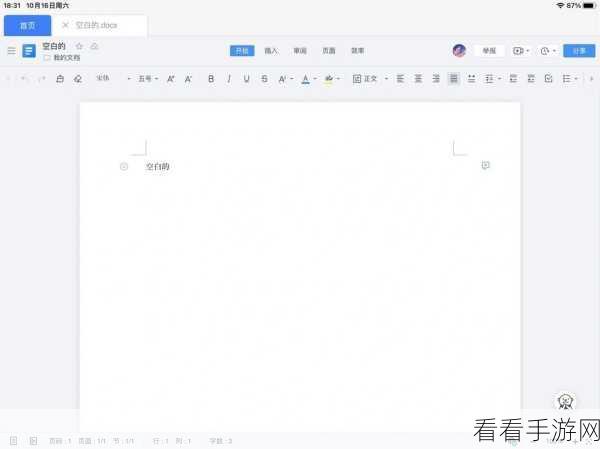Click the distributed alignment icon

471,79
